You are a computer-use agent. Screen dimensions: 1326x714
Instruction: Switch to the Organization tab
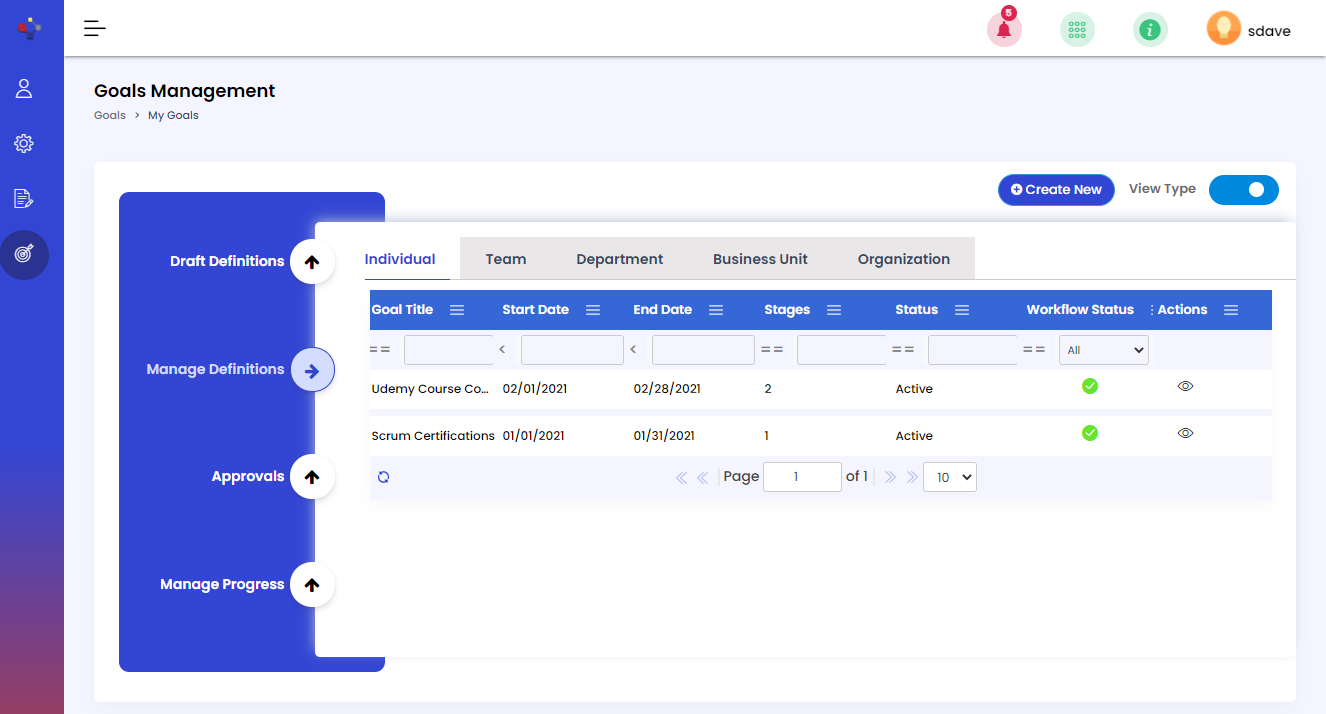point(903,259)
